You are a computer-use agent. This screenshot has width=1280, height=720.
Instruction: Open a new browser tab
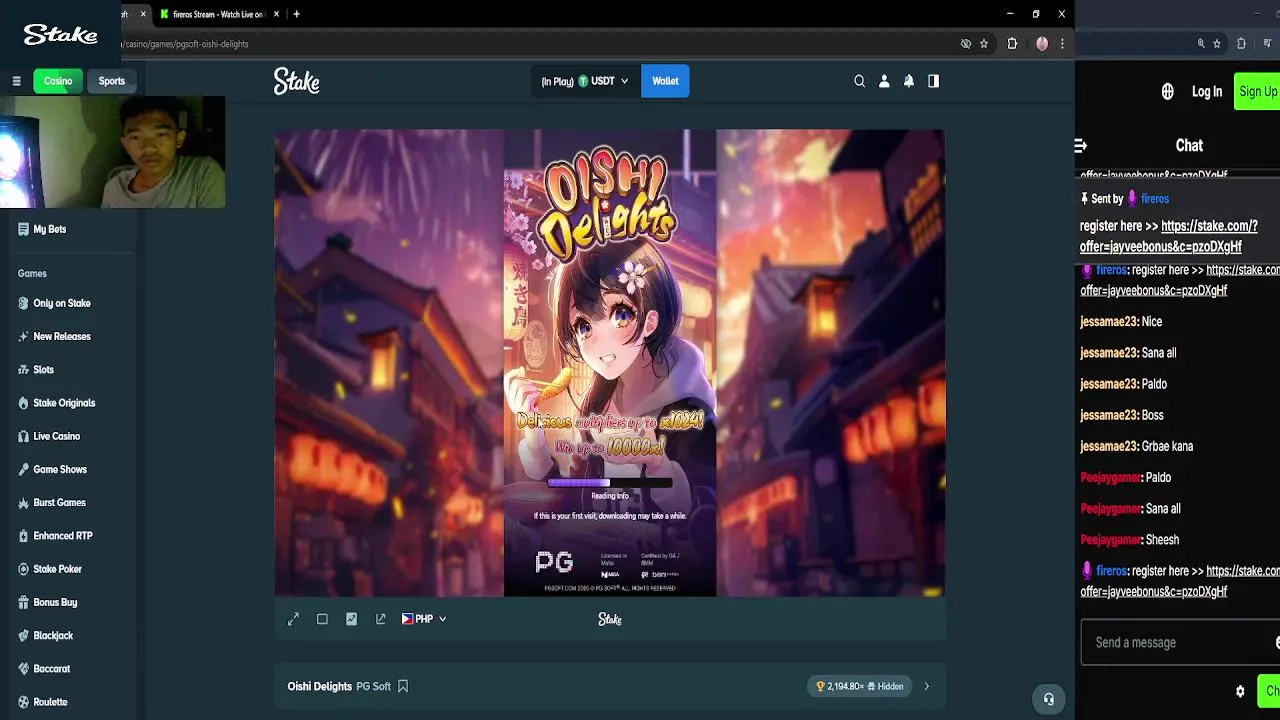point(296,14)
